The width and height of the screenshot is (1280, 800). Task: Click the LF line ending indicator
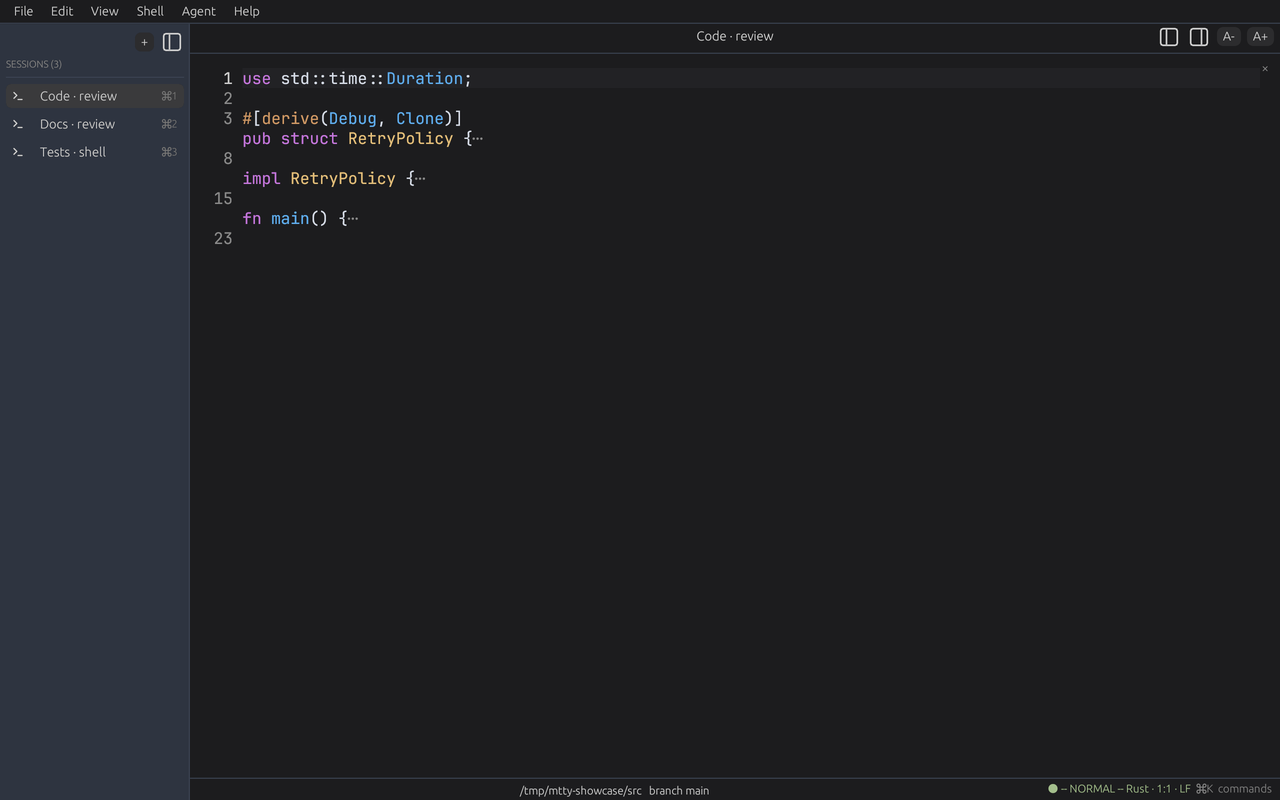tap(1185, 789)
